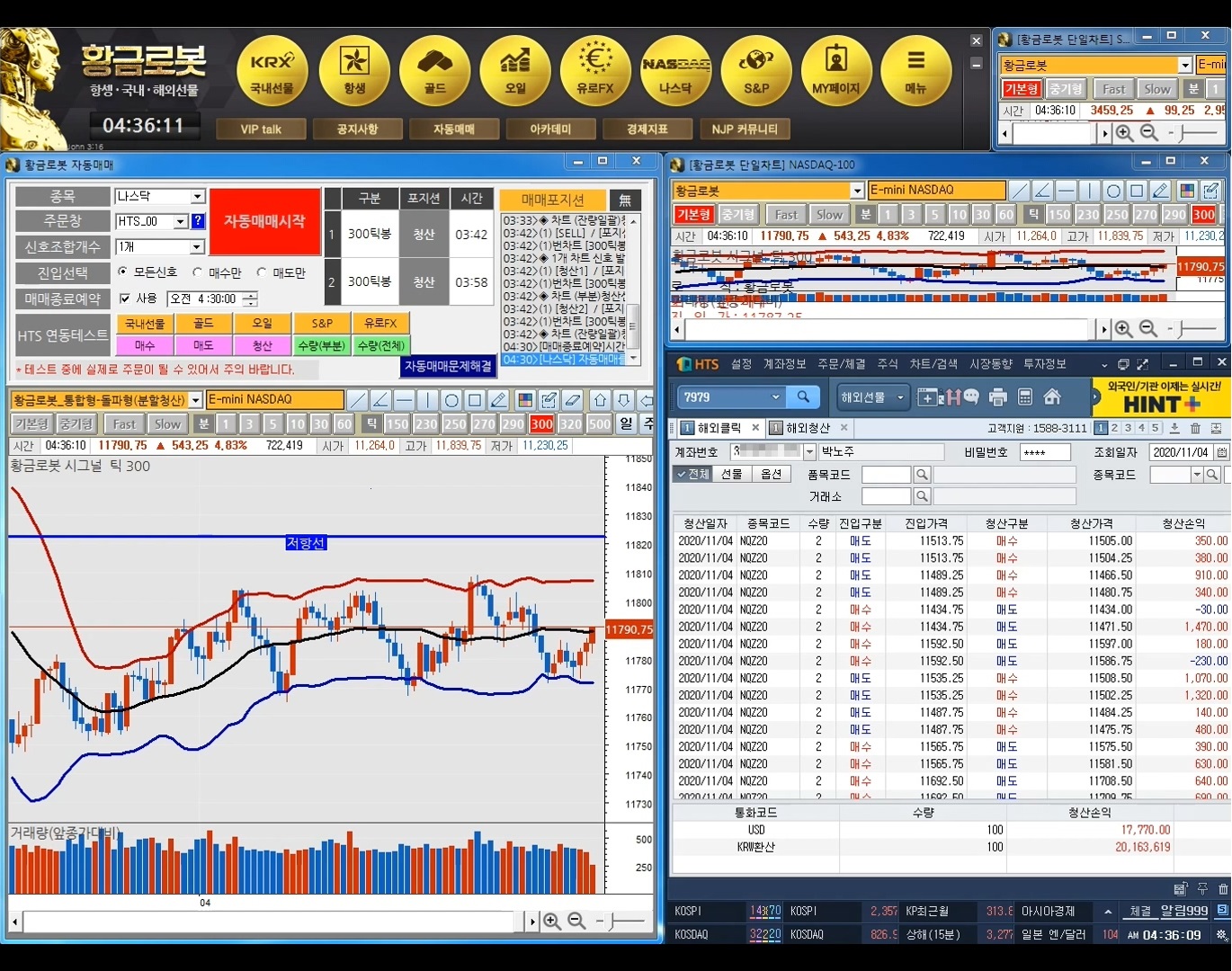
Task: Toggle the 선물 filter in HTS
Action: point(732,474)
